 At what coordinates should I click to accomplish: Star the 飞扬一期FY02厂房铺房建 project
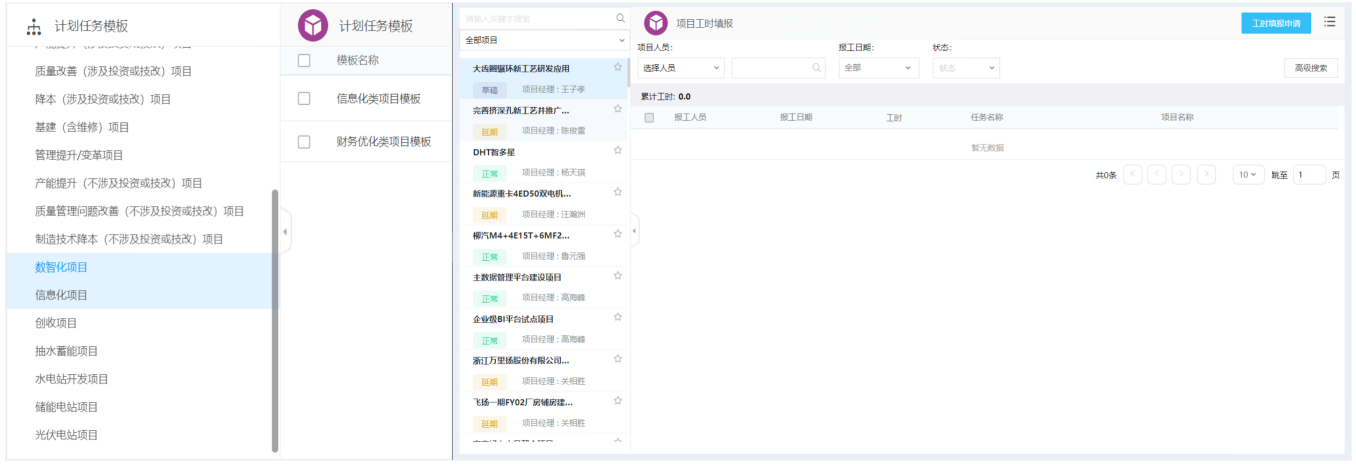coord(618,401)
